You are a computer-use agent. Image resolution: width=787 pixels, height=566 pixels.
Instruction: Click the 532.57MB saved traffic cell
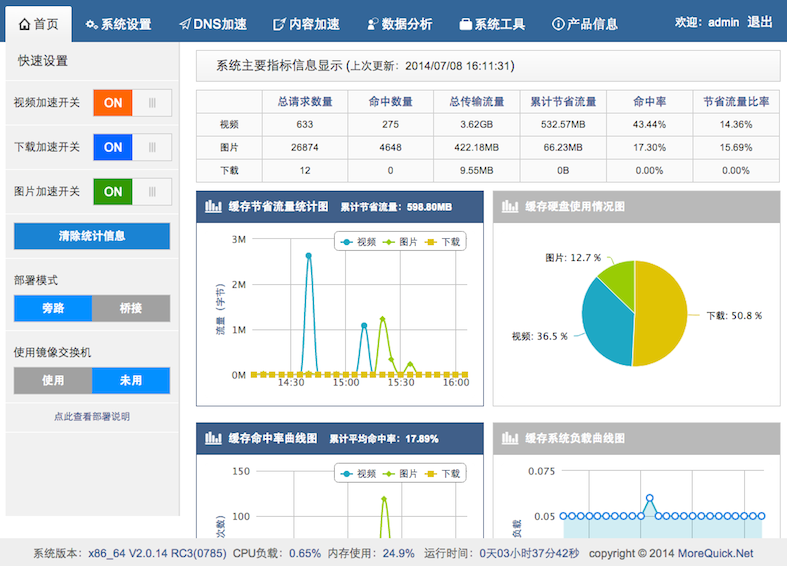[563, 124]
